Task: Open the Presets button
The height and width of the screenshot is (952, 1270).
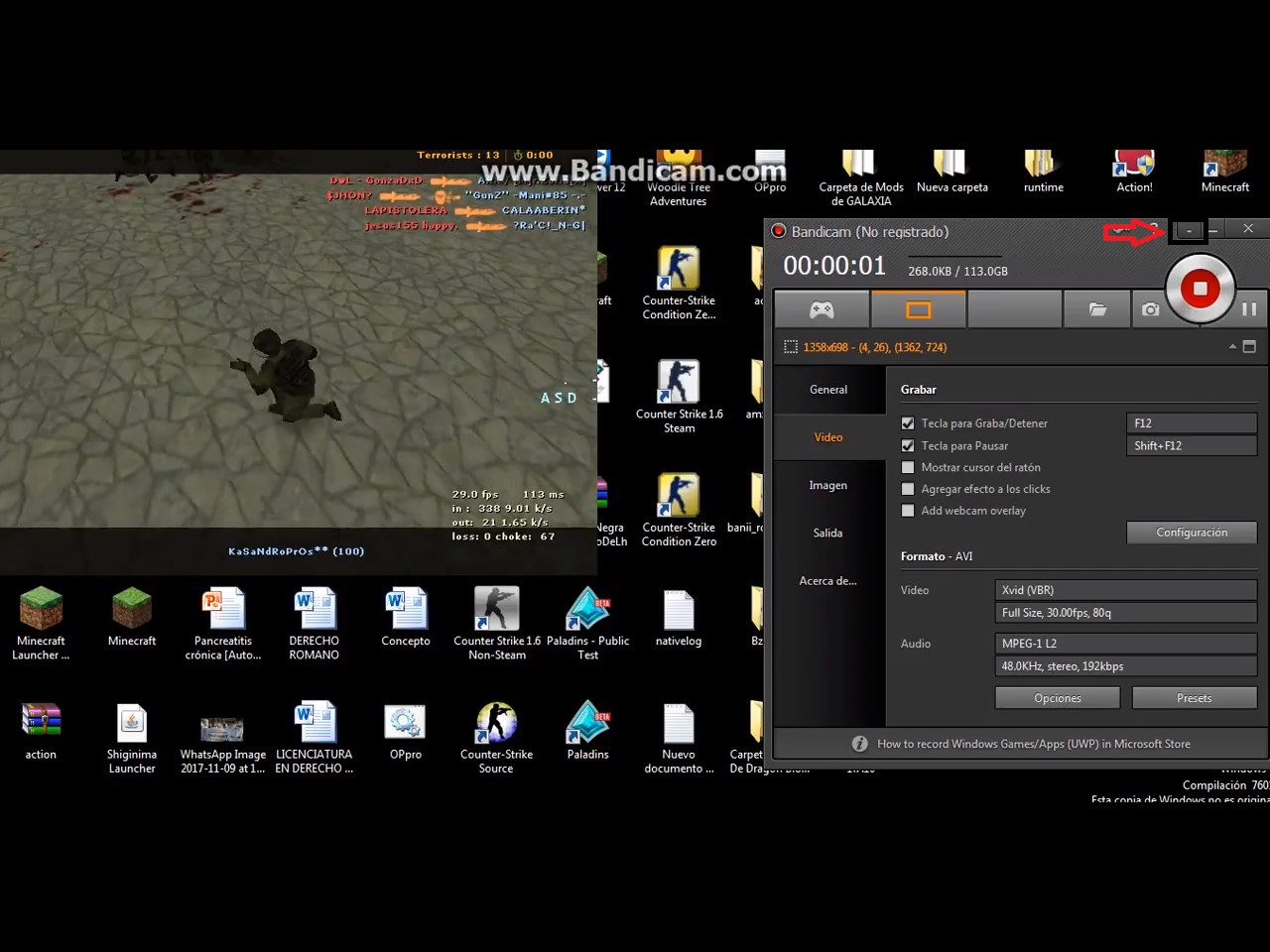Action: pyautogui.click(x=1195, y=698)
